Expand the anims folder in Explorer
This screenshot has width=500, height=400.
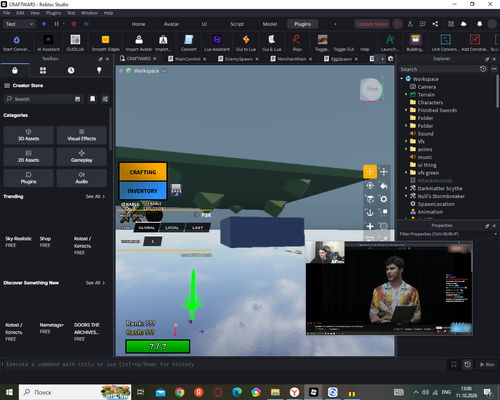(x=406, y=149)
